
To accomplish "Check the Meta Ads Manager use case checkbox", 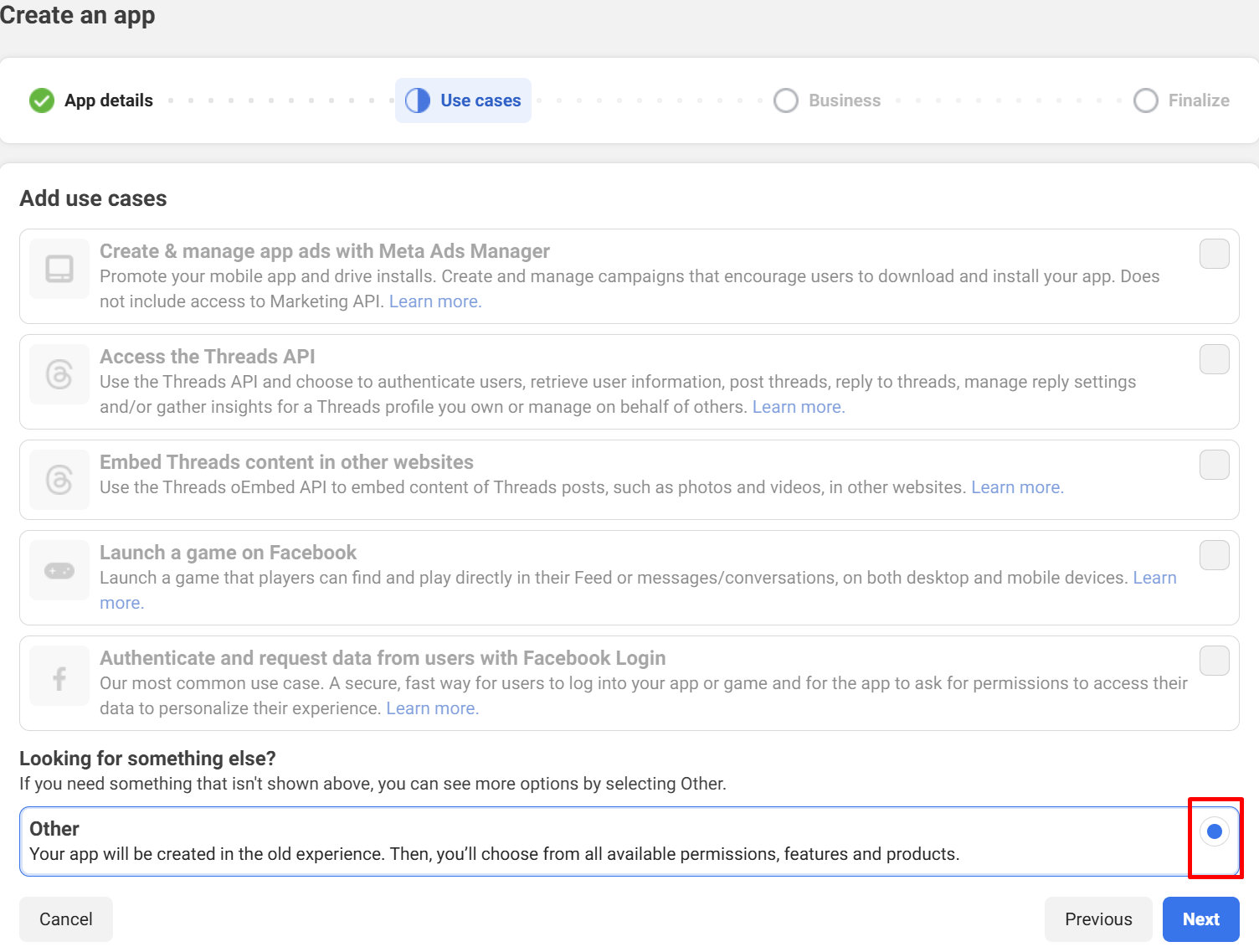I will click(x=1214, y=254).
